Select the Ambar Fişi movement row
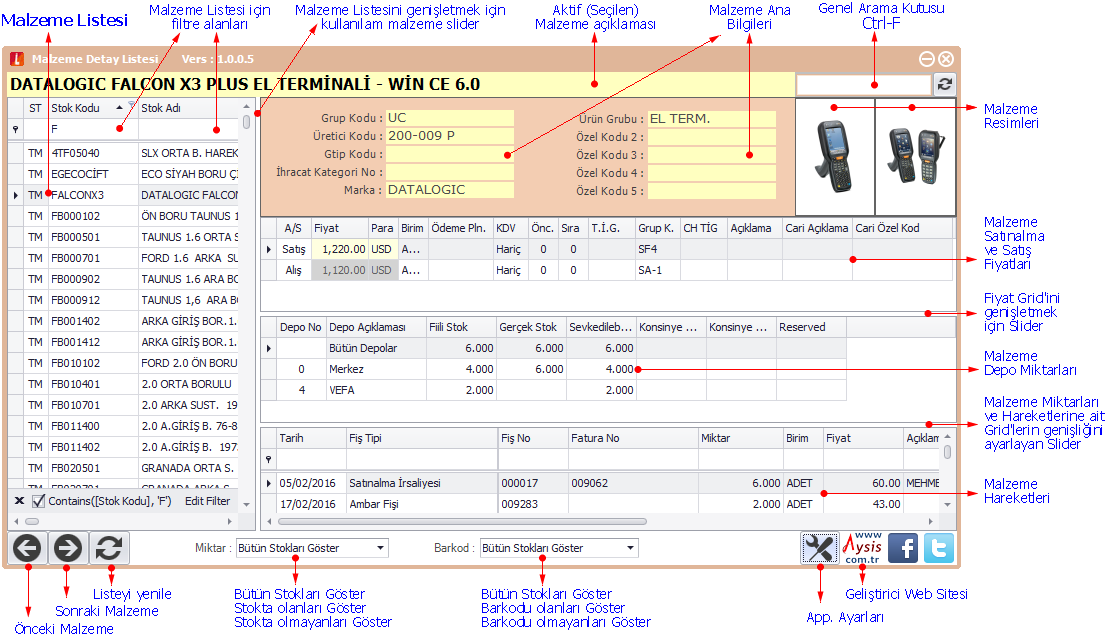1107x636 pixels. (602, 504)
